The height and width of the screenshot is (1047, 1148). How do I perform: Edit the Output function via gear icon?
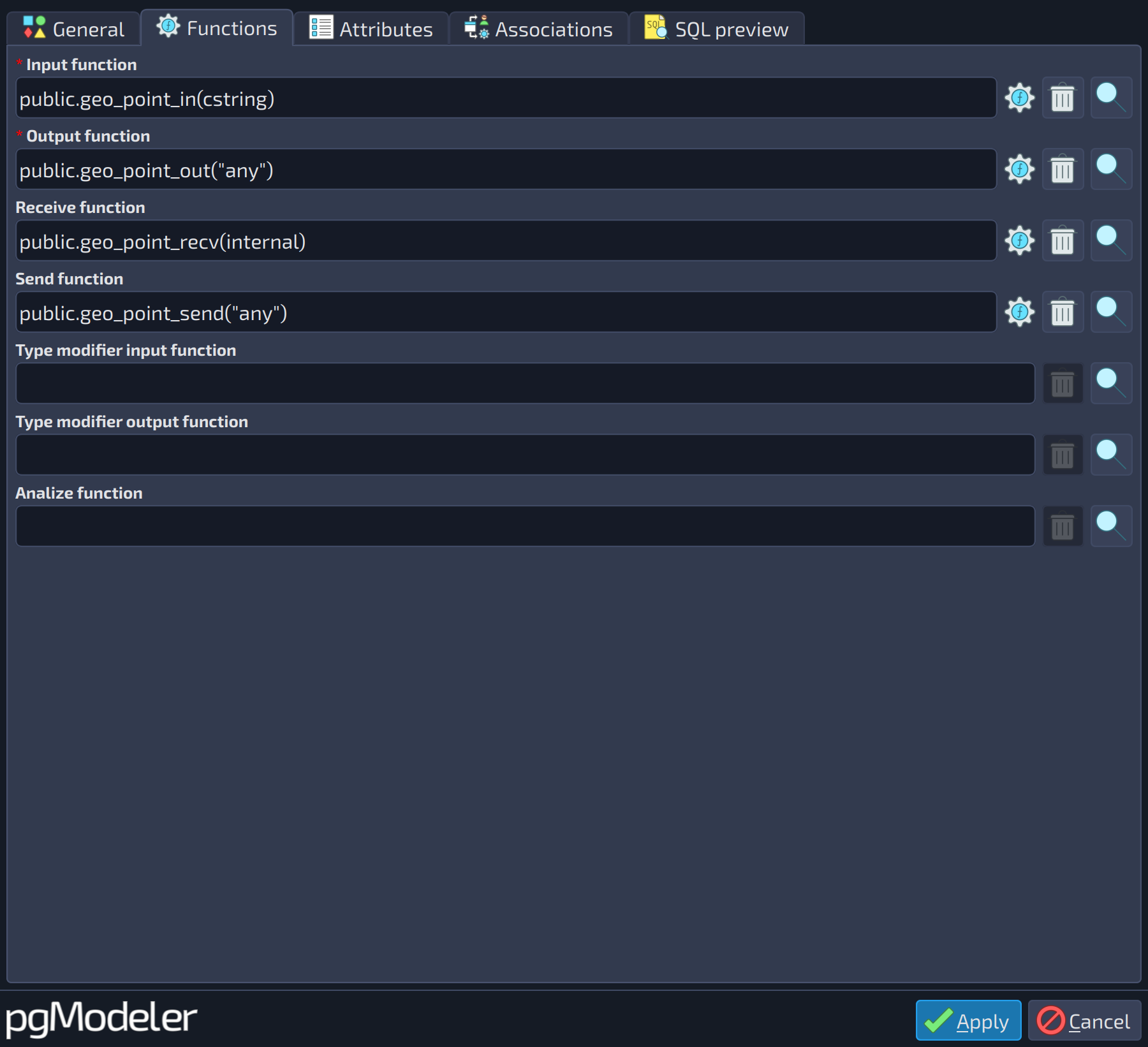coord(1020,170)
